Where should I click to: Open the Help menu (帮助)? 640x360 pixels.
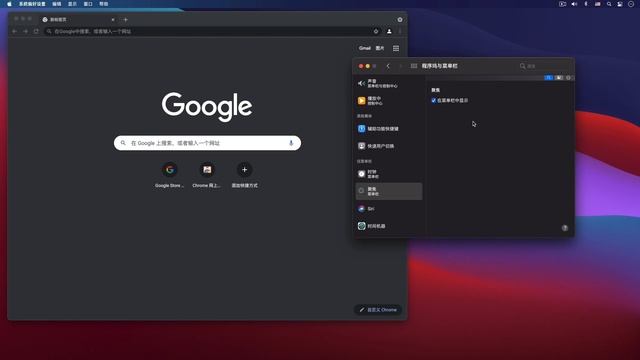click(x=104, y=4)
